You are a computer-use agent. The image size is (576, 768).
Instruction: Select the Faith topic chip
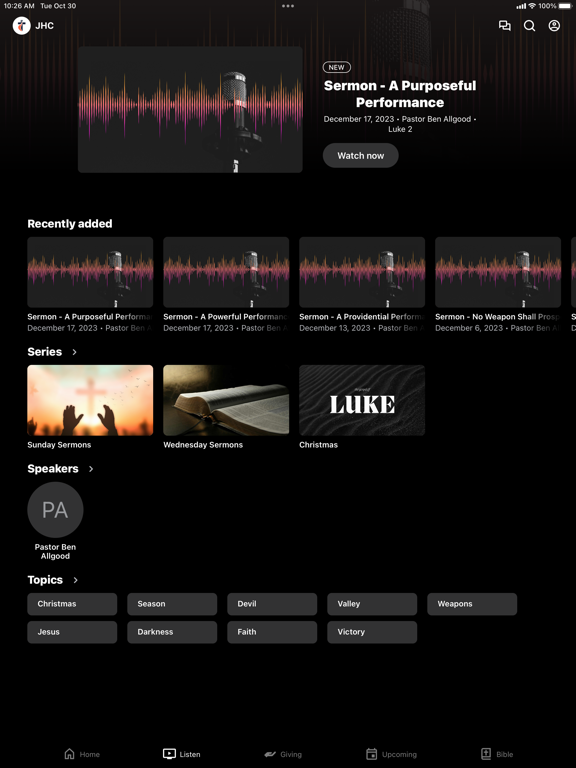[272, 632]
